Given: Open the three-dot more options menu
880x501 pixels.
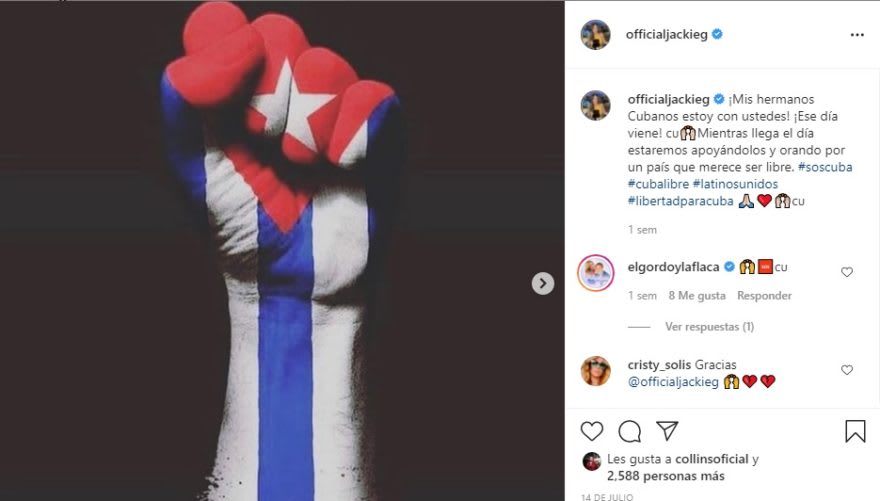Looking at the screenshot, I should (857, 35).
